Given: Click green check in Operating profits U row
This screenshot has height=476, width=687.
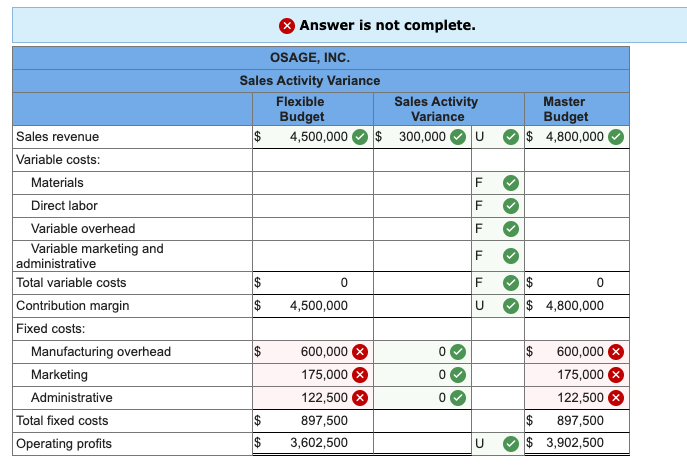Looking at the screenshot, I should point(511,444).
